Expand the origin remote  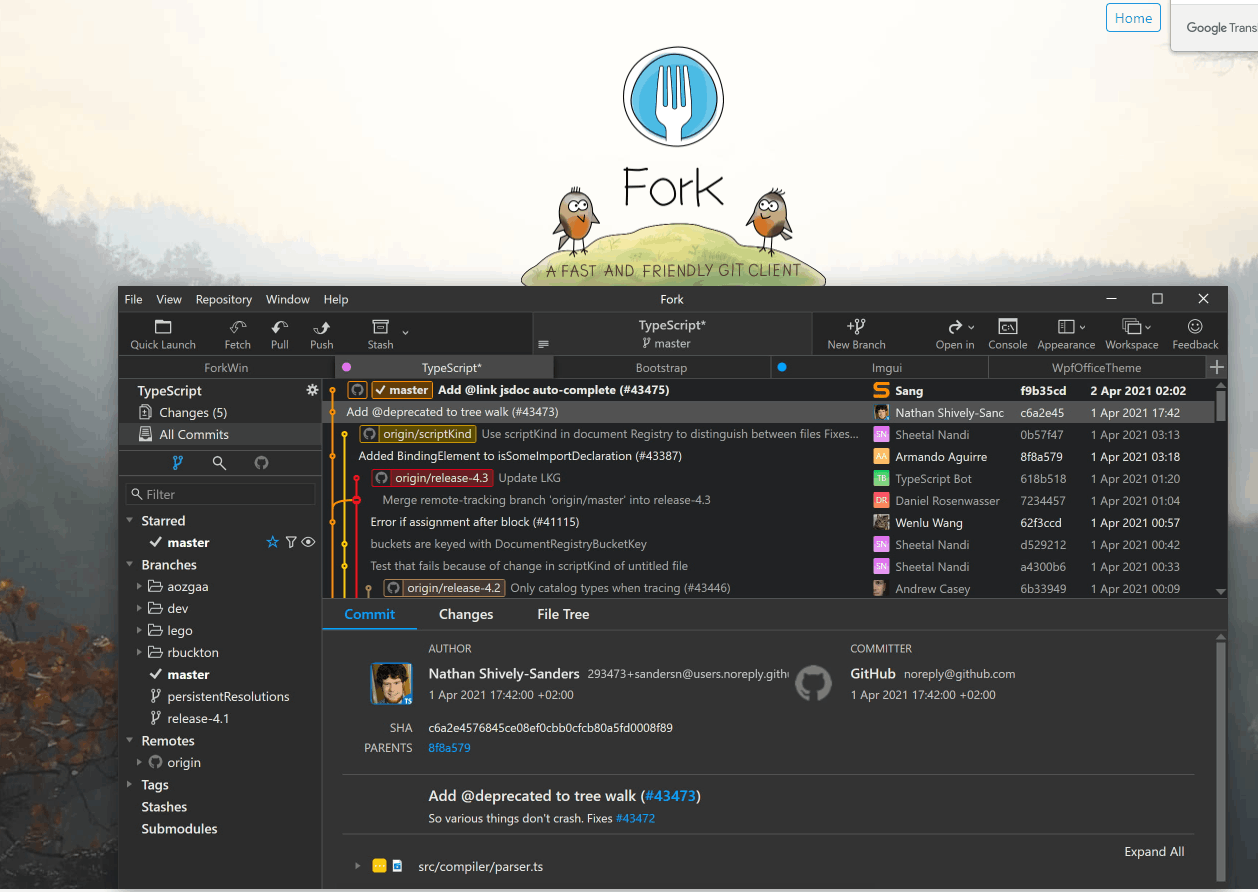tap(140, 762)
